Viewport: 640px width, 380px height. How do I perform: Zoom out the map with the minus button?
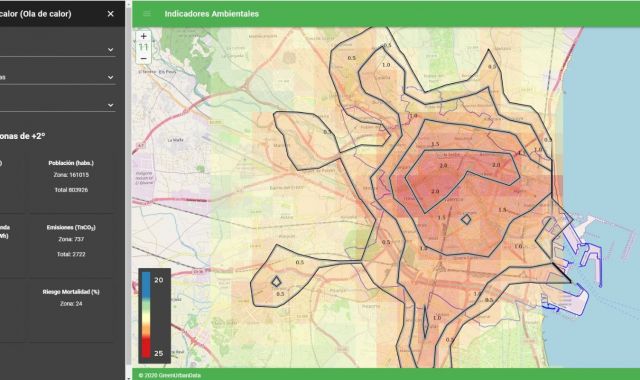point(143,58)
